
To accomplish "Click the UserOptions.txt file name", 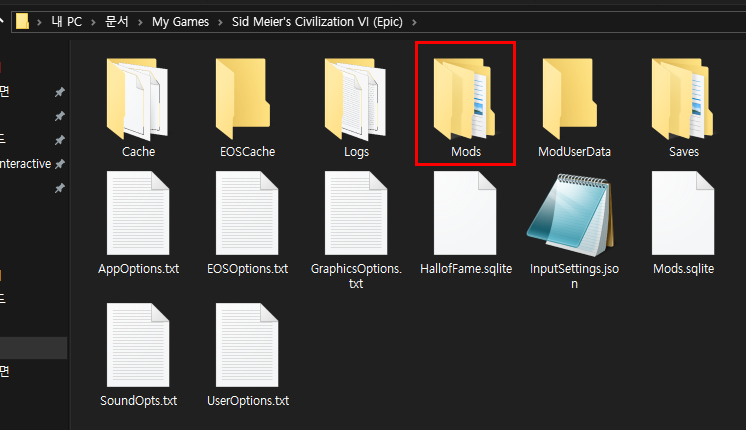I will 247,401.
